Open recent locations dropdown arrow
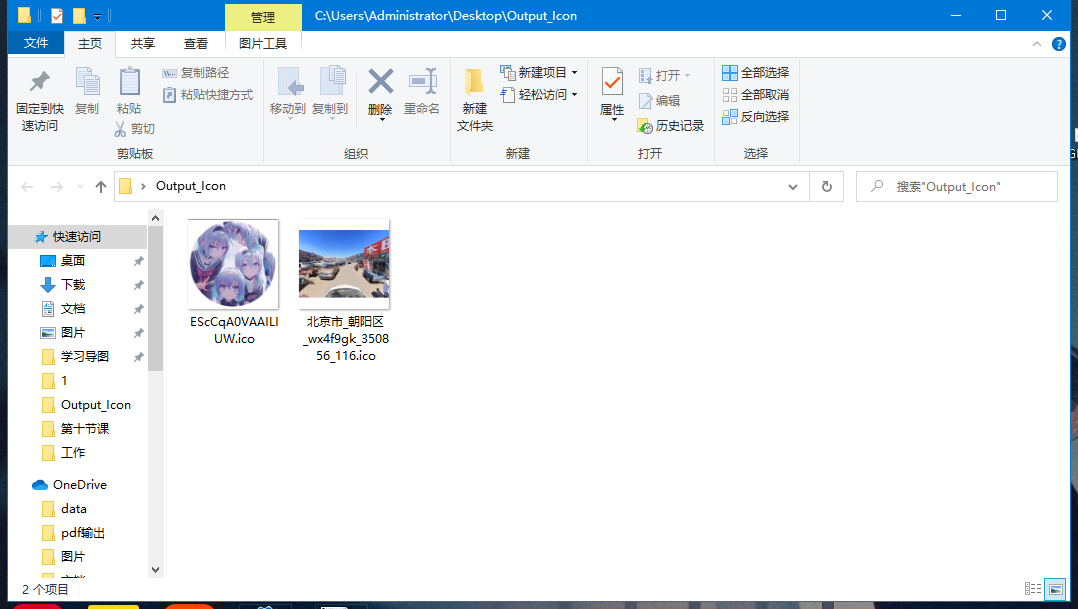1078x609 pixels. click(x=80, y=186)
